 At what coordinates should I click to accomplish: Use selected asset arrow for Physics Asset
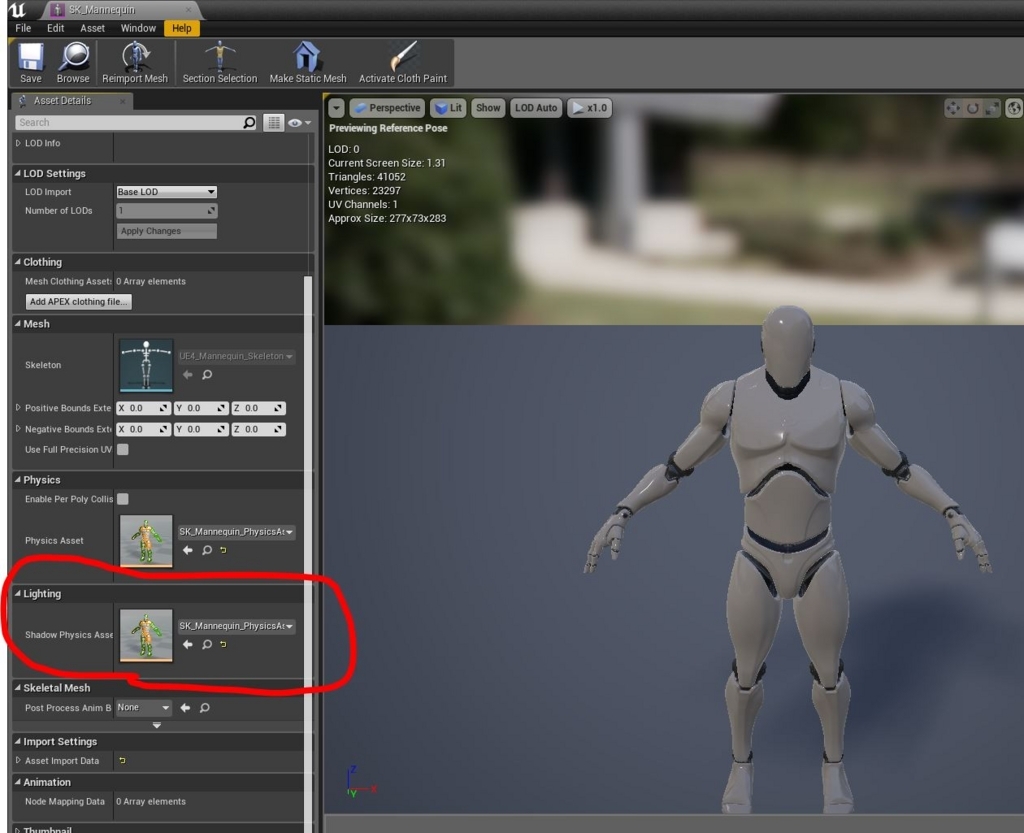click(x=187, y=550)
